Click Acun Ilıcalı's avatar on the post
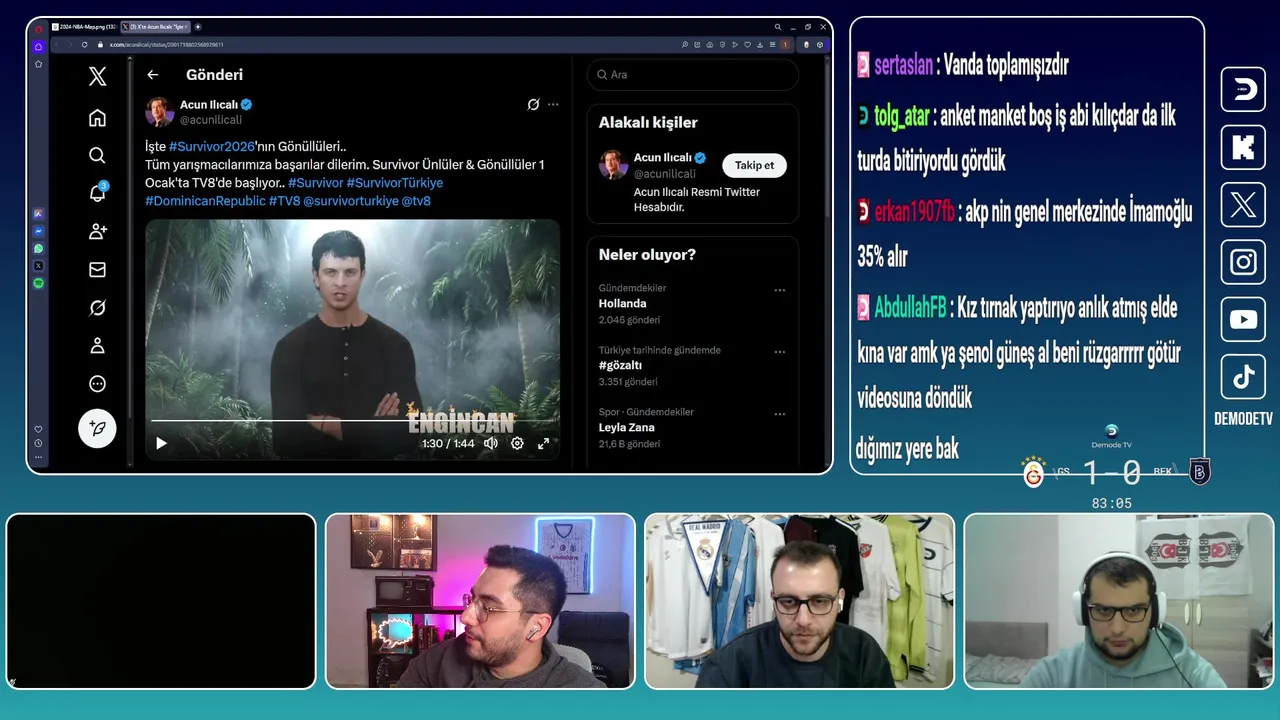Screen dimensions: 1280x720 pyautogui.click(x=160, y=111)
